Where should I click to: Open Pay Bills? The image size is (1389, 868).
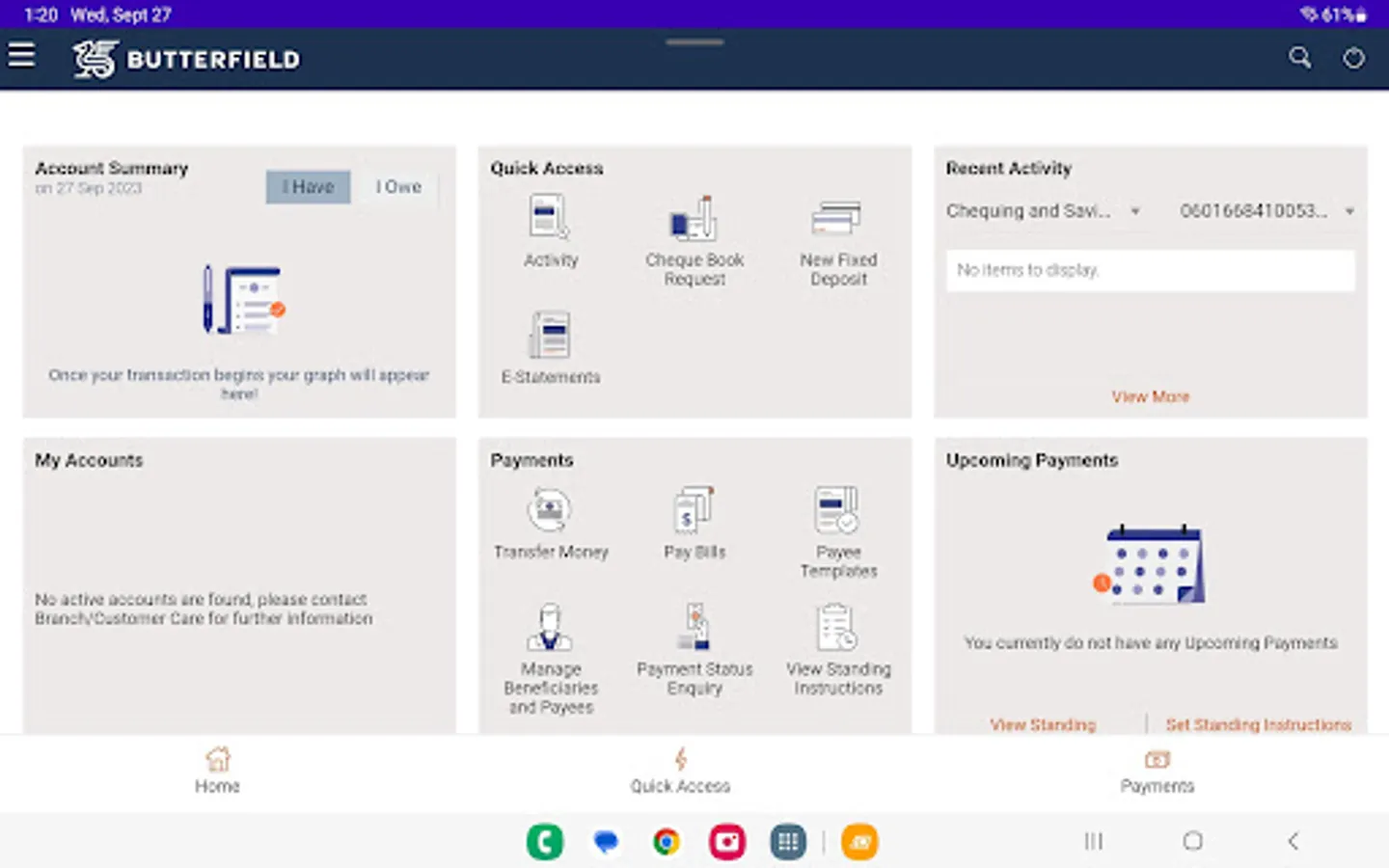click(x=694, y=524)
